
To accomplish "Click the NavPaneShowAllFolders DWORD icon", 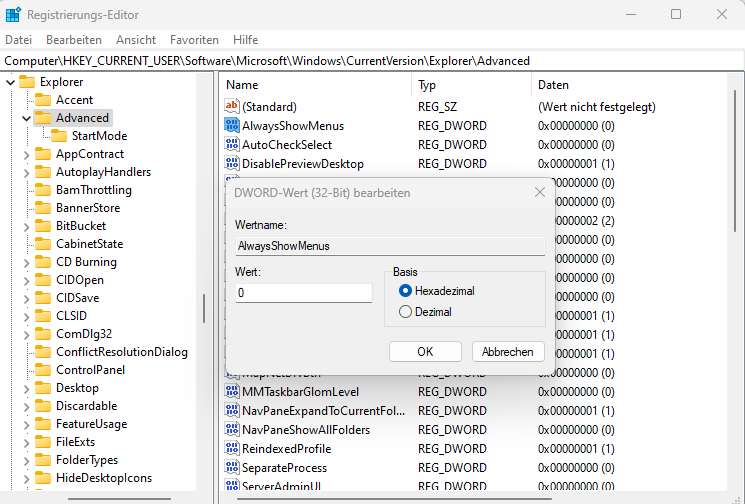I will coord(232,429).
